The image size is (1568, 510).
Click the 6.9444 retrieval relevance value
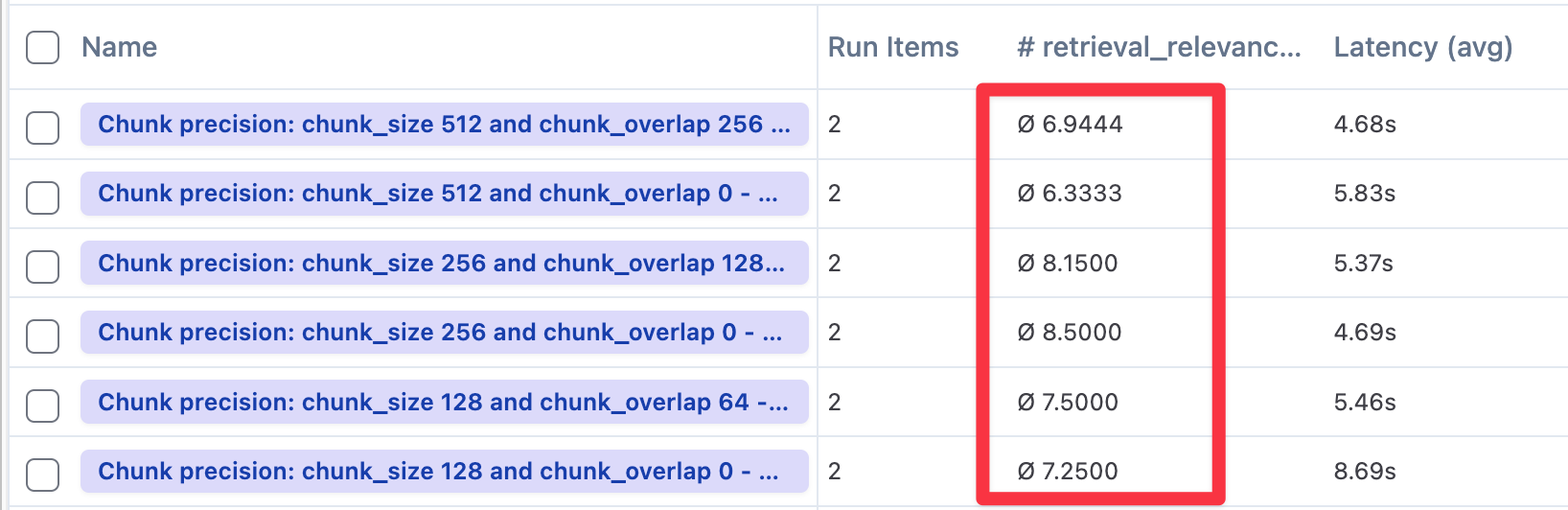pyautogui.click(x=1070, y=125)
